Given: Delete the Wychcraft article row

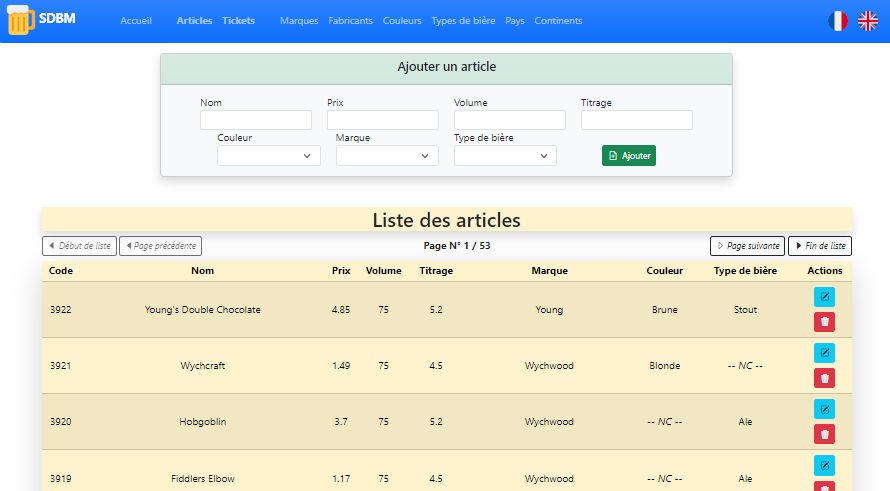Looking at the screenshot, I should click(x=824, y=378).
